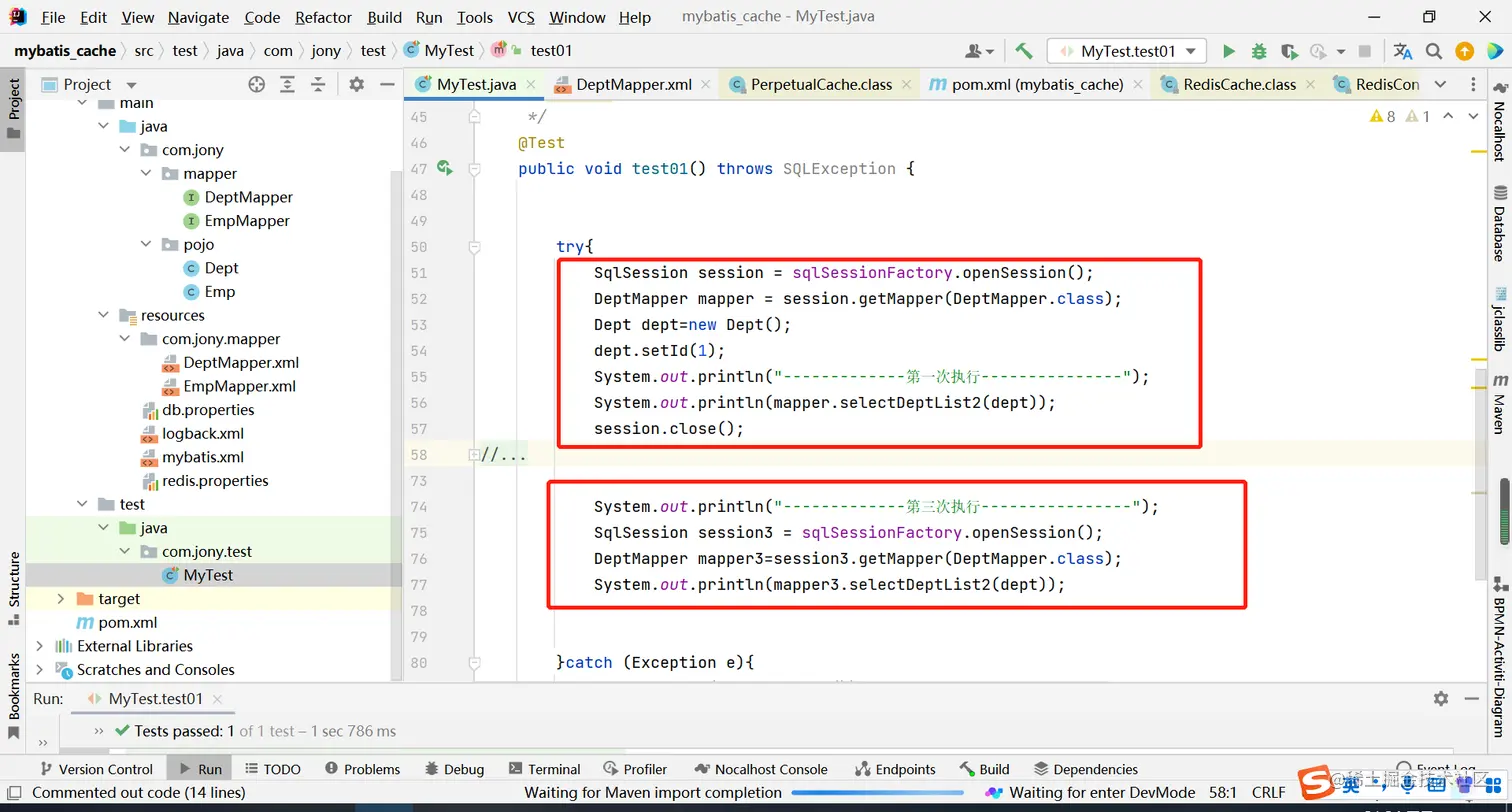Open the Problems tool window button
This screenshot has width=1512, height=812.
[x=362, y=769]
